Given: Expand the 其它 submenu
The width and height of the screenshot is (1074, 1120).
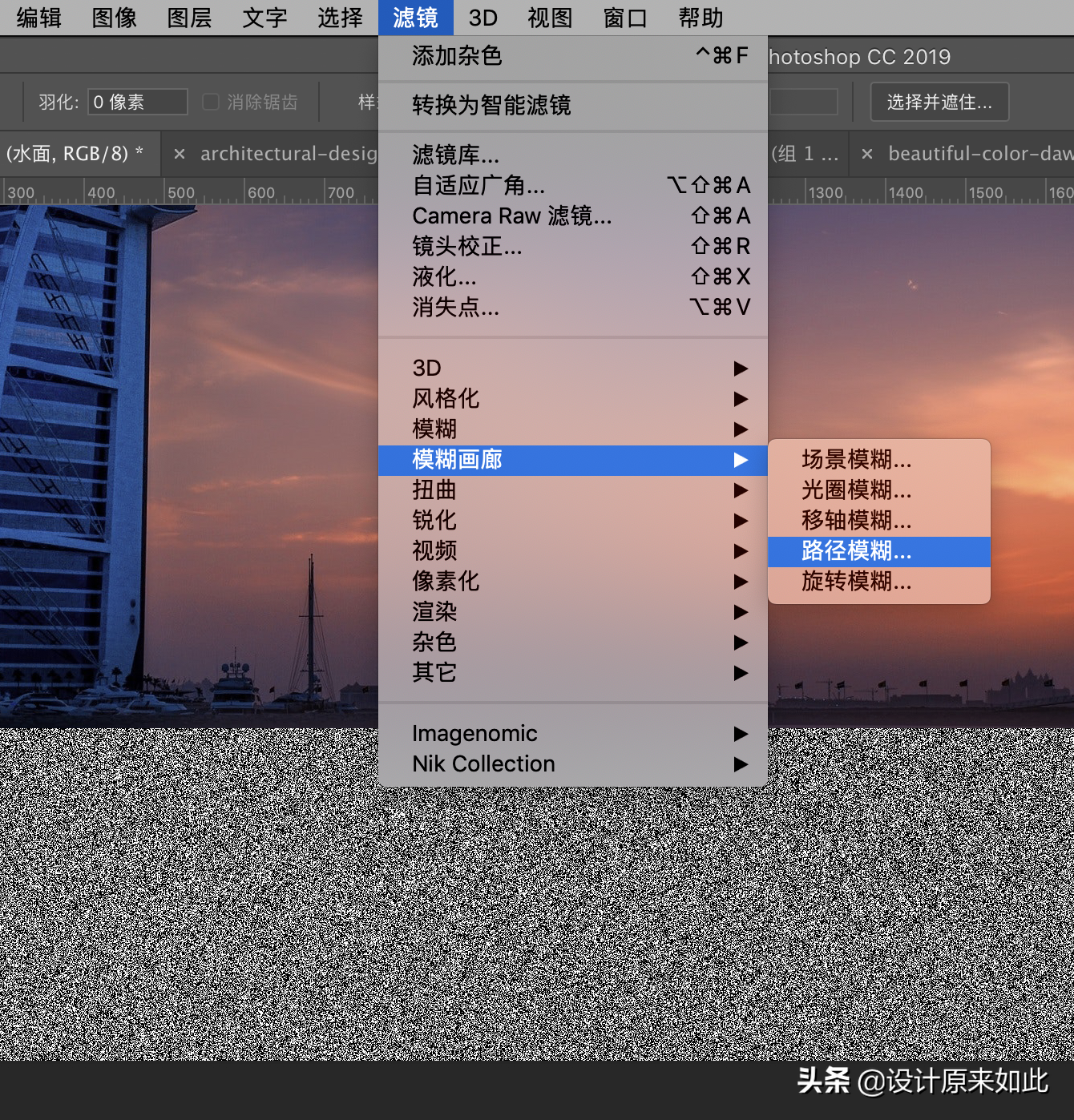Looking at the screenshot, I should 573,672.
